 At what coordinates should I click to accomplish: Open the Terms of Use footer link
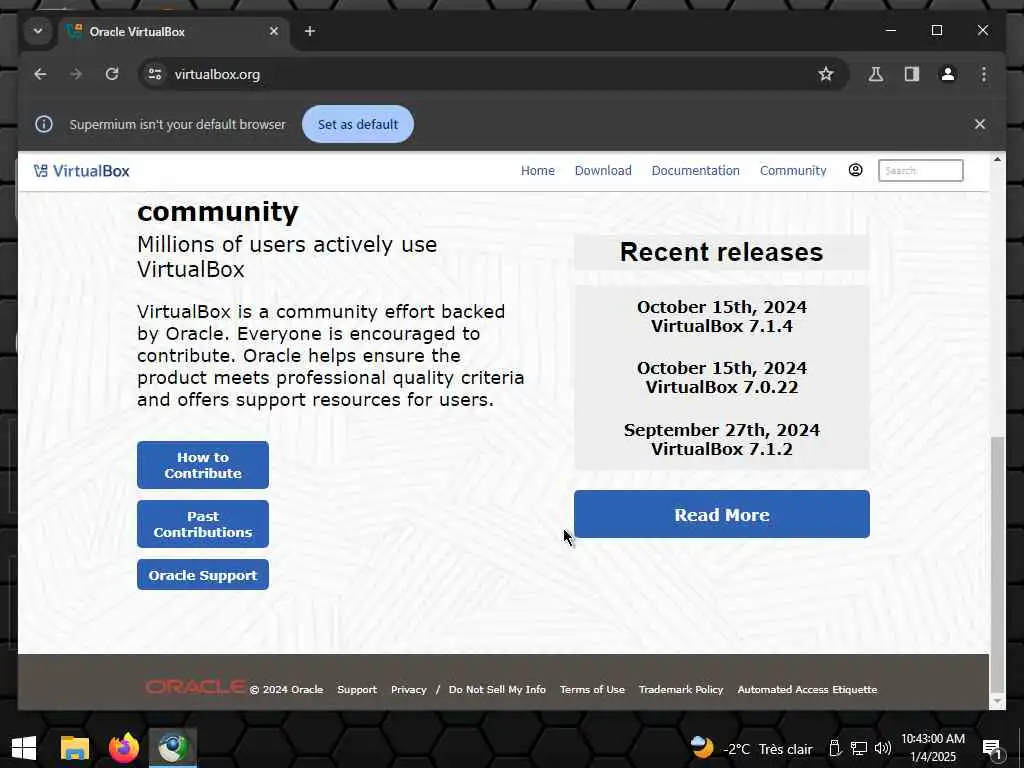click(x=592, y=690)
